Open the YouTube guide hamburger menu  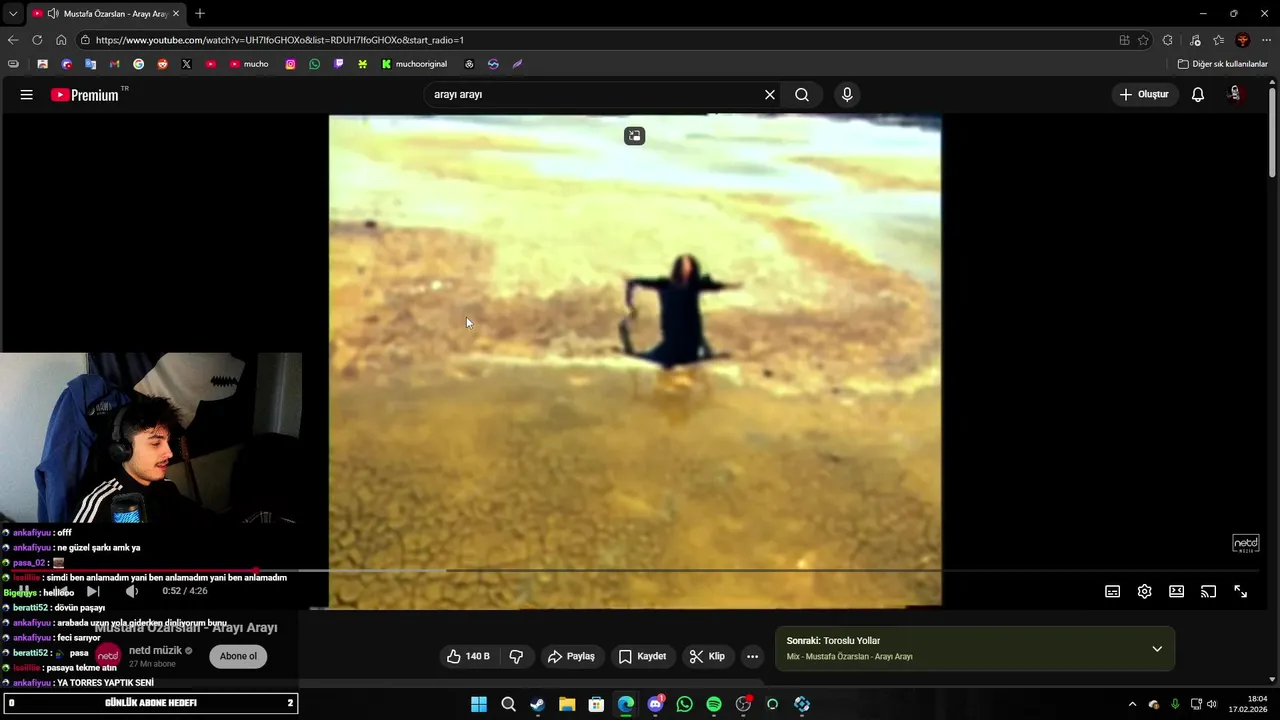pyautogui.click(x=27, y=95)
